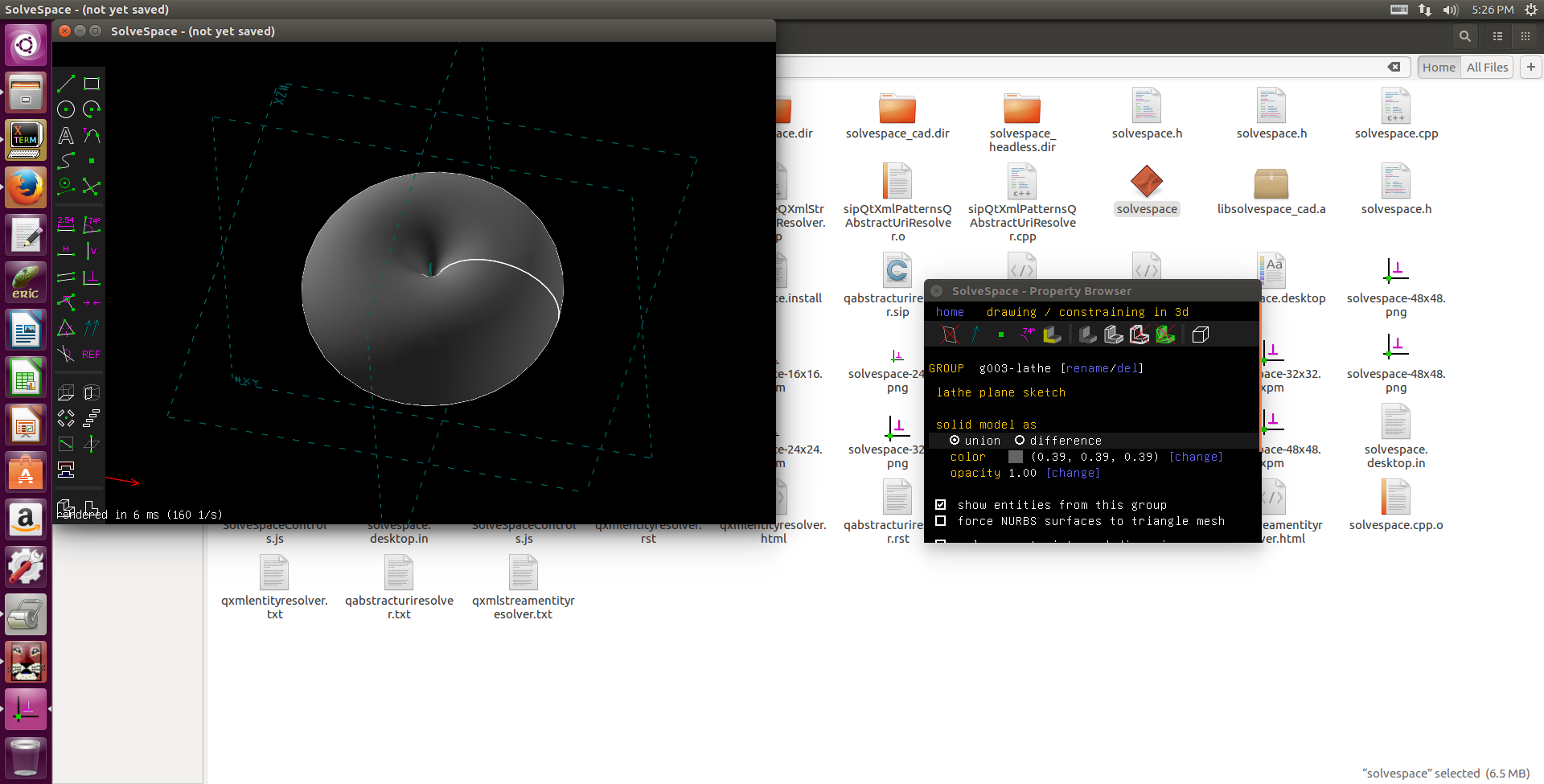Open Amazon from the Ubuntu launcher
Image resolution: width=1544 pixels, height=784 pixels.
26,519
